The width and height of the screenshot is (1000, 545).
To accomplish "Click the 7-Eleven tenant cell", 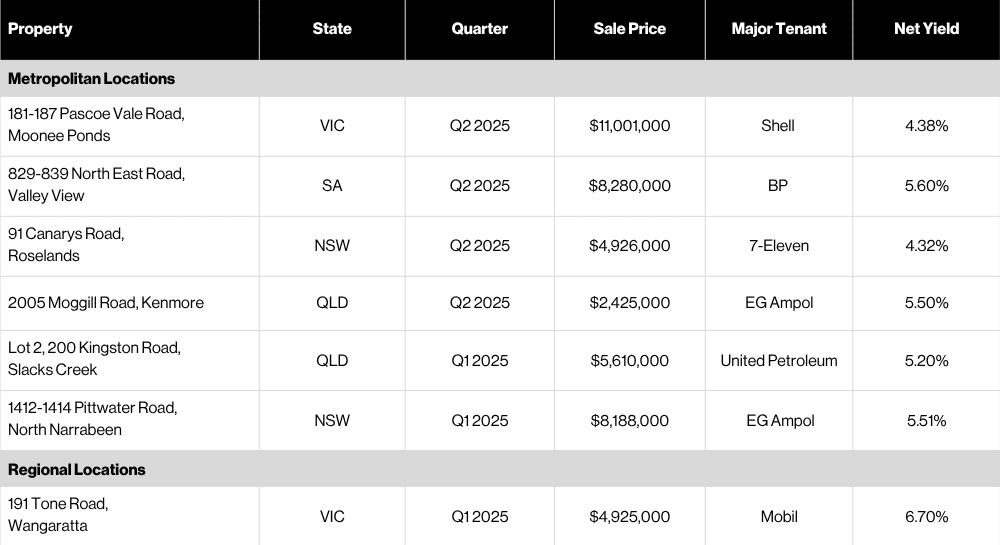I will tap(778, 246).
